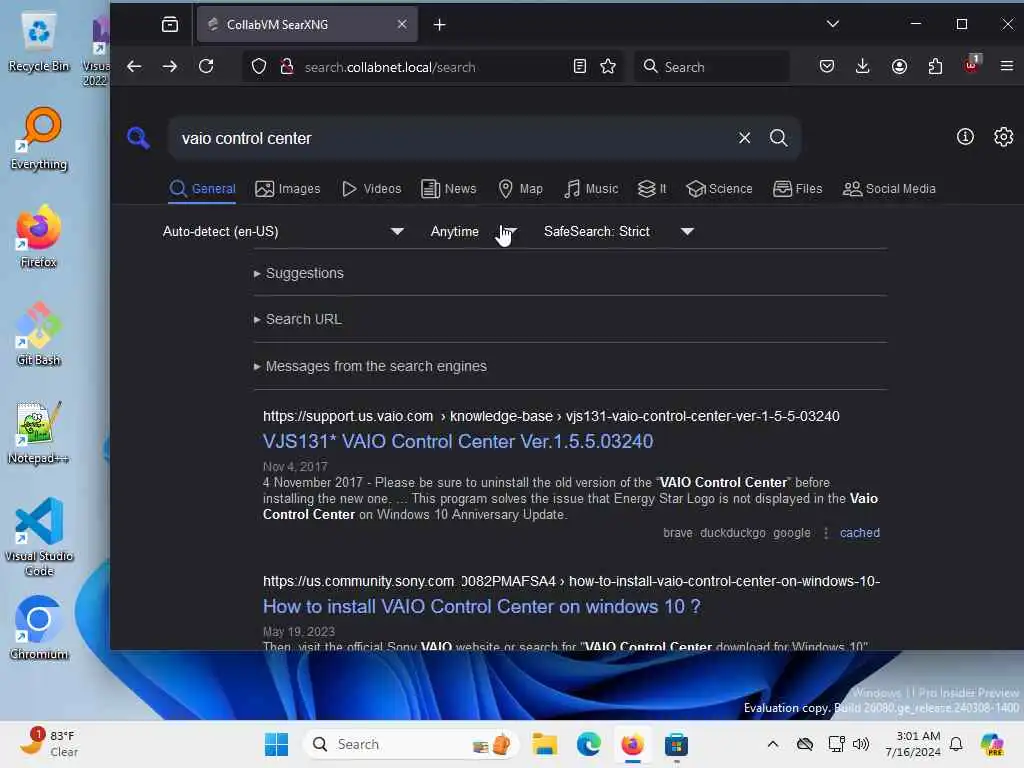
Task: Open the SafeSearch: Strict dropdown
Action: (x=618, y=231)
